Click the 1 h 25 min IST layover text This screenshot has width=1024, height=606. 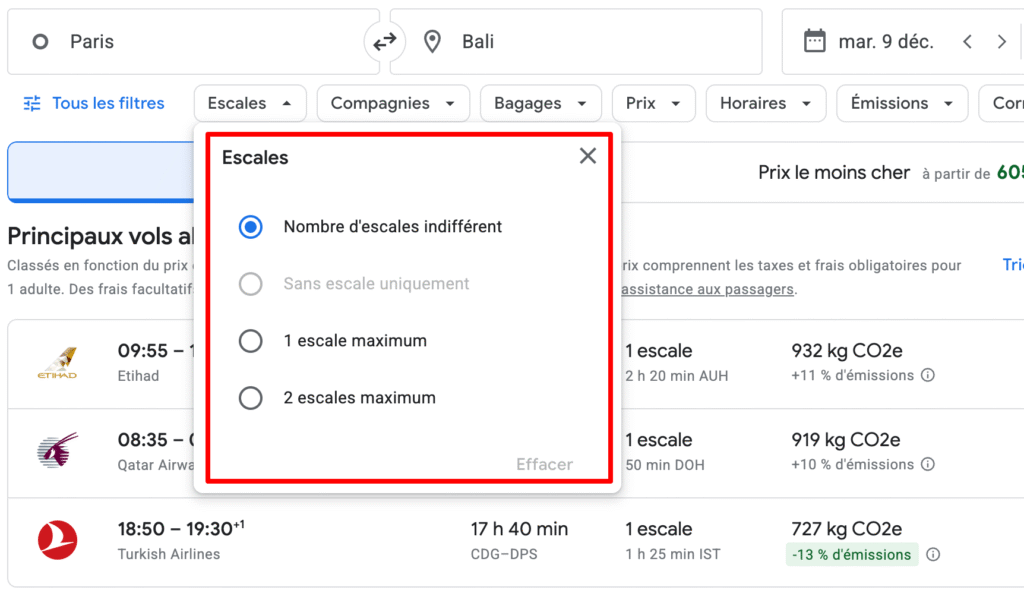tap(673, 554)
